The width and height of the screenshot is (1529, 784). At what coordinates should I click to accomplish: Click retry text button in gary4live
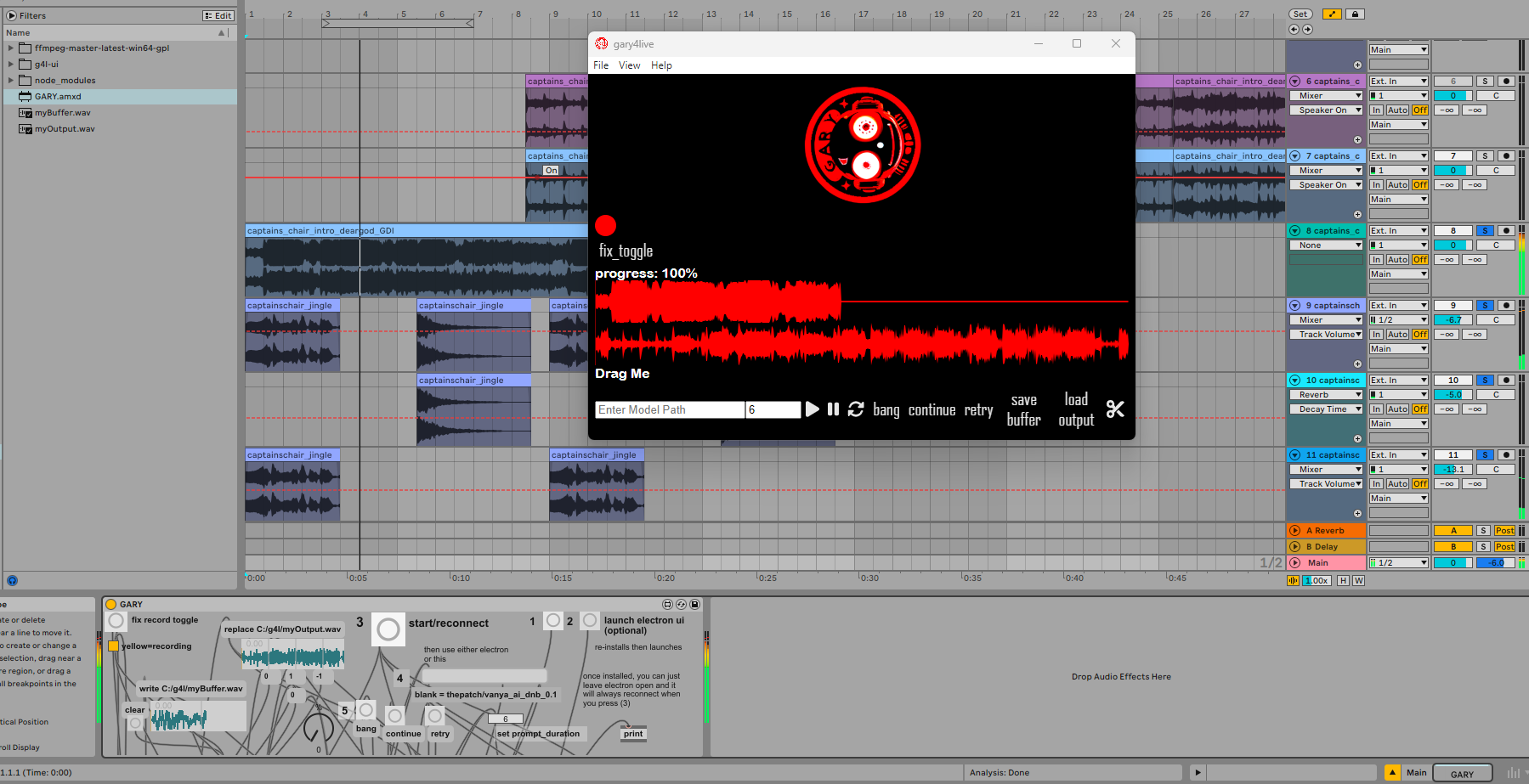point(978,410)
